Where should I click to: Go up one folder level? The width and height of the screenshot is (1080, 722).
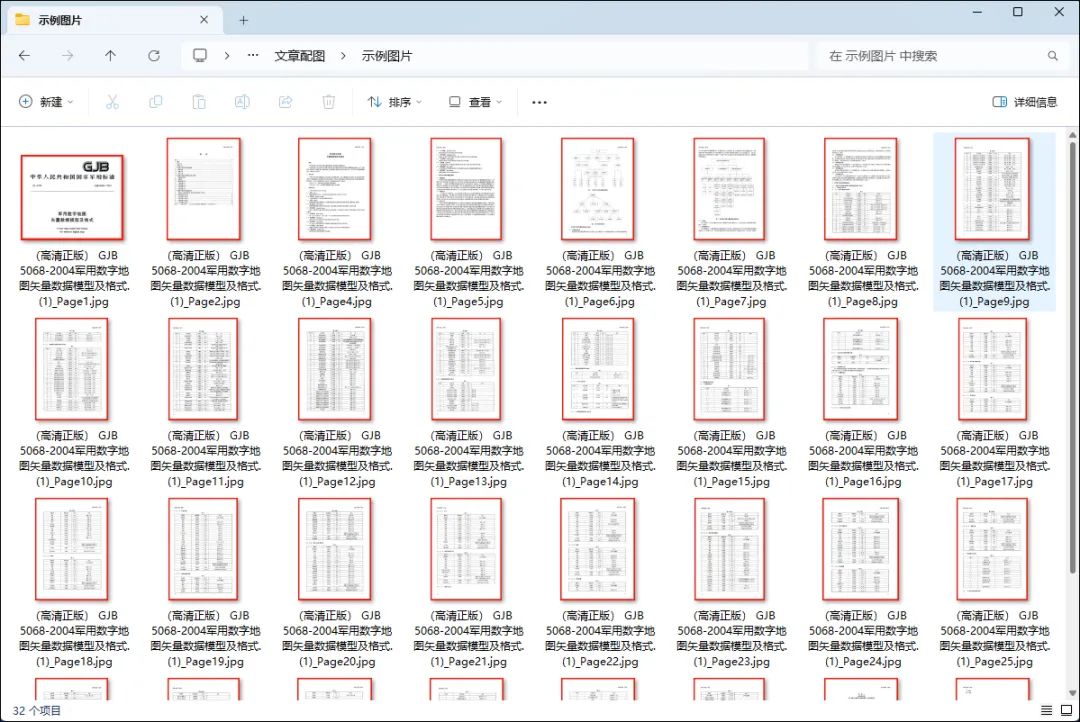tap(110, 56)
